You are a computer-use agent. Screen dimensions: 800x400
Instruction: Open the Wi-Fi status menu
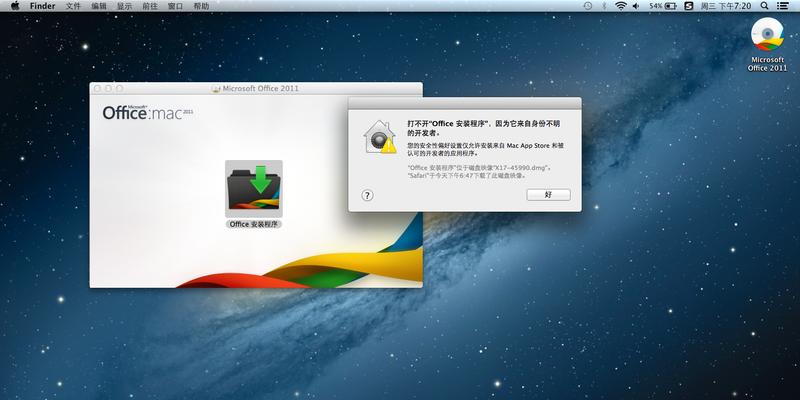click(x=620, y=6)
